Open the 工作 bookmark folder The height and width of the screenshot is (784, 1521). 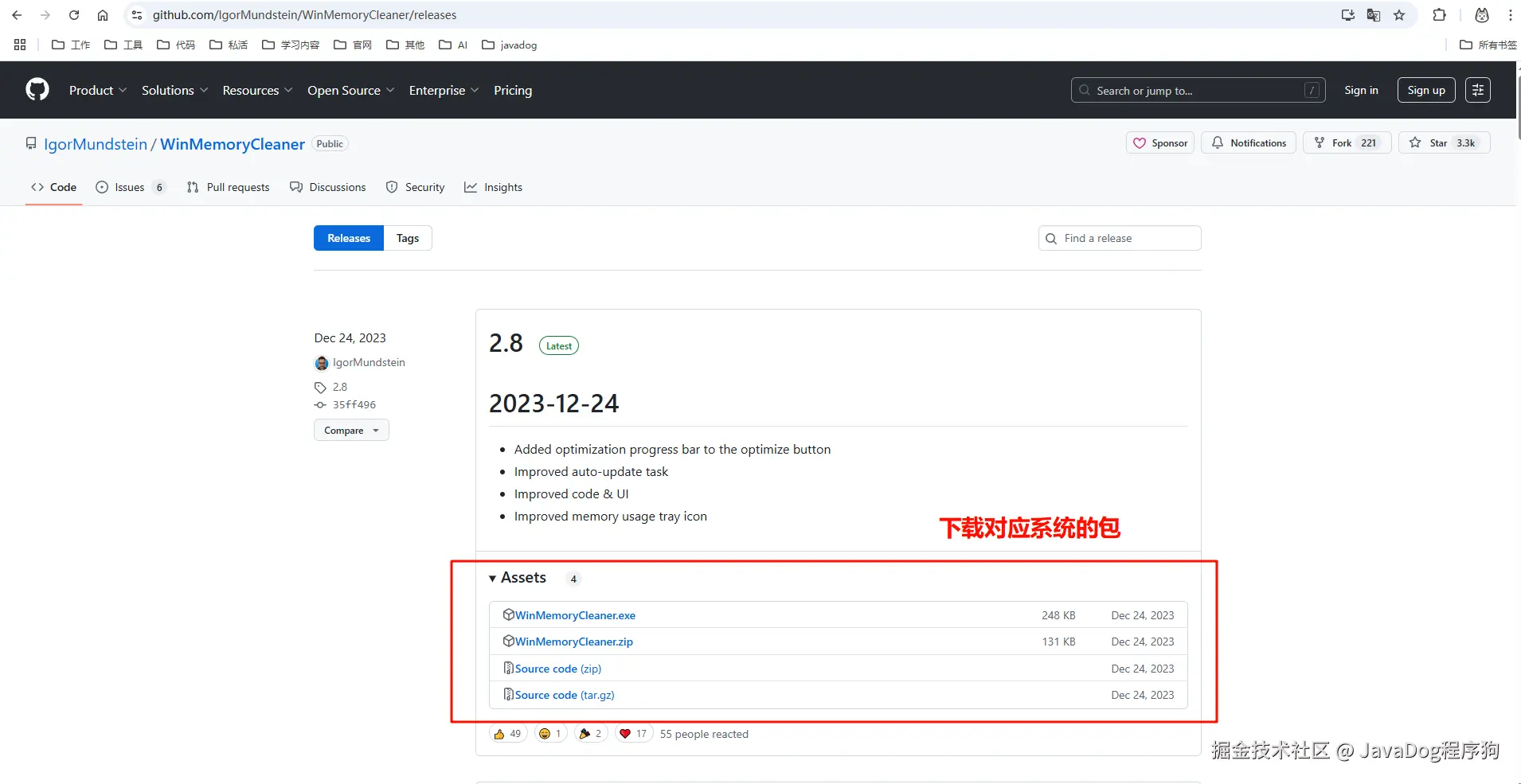[71, 45]
